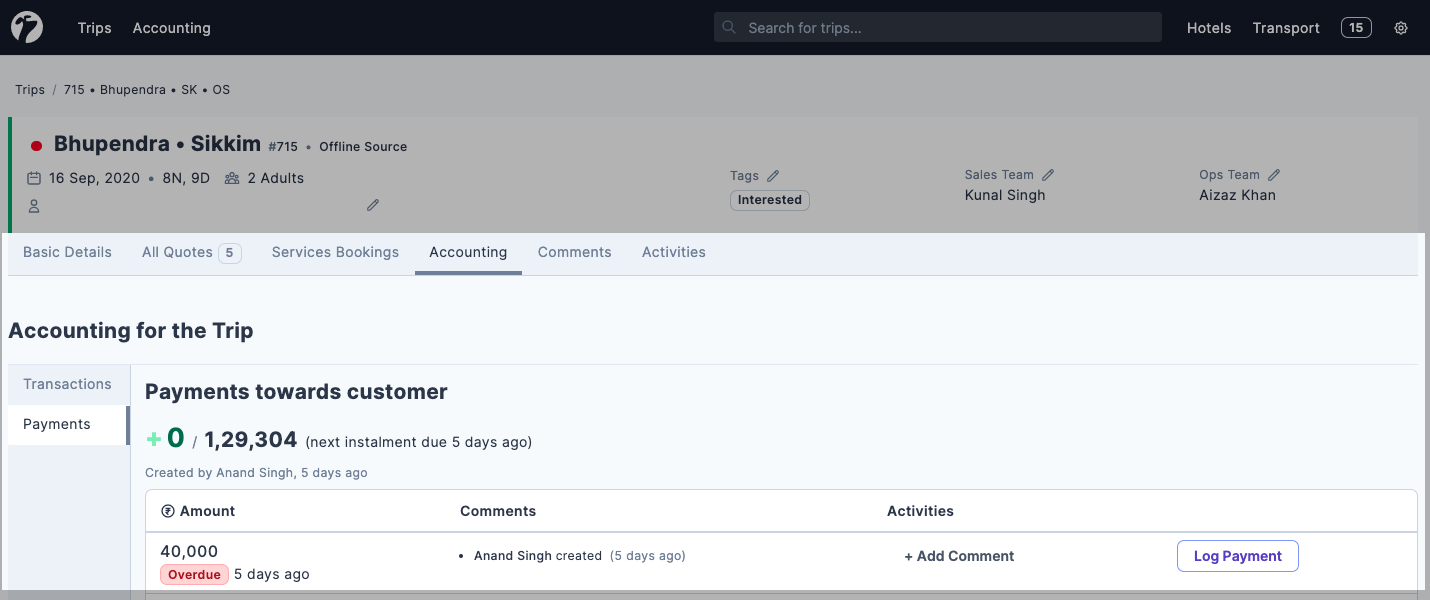Click the Search for trips field

click(937, 27)
